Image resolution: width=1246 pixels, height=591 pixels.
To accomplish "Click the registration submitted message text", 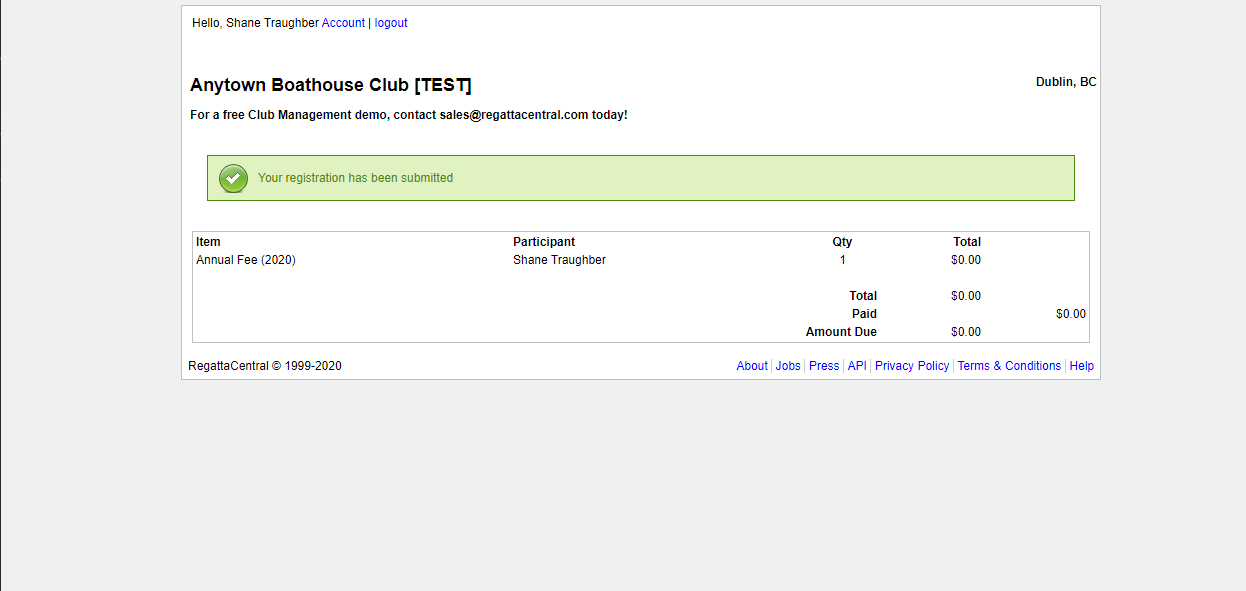I will click(355, 178).
